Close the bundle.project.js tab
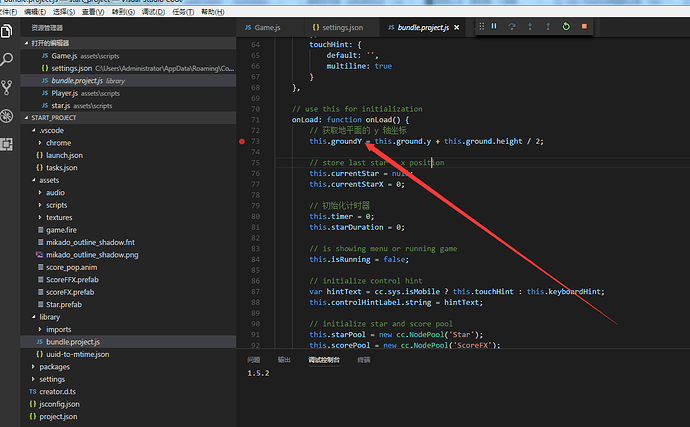The width and height of the screenshot is (690, 427). tap(457, 27)
